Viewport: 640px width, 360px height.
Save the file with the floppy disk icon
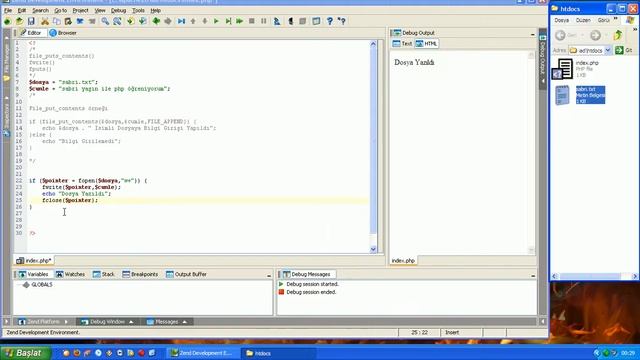click(x=31, y=21)
